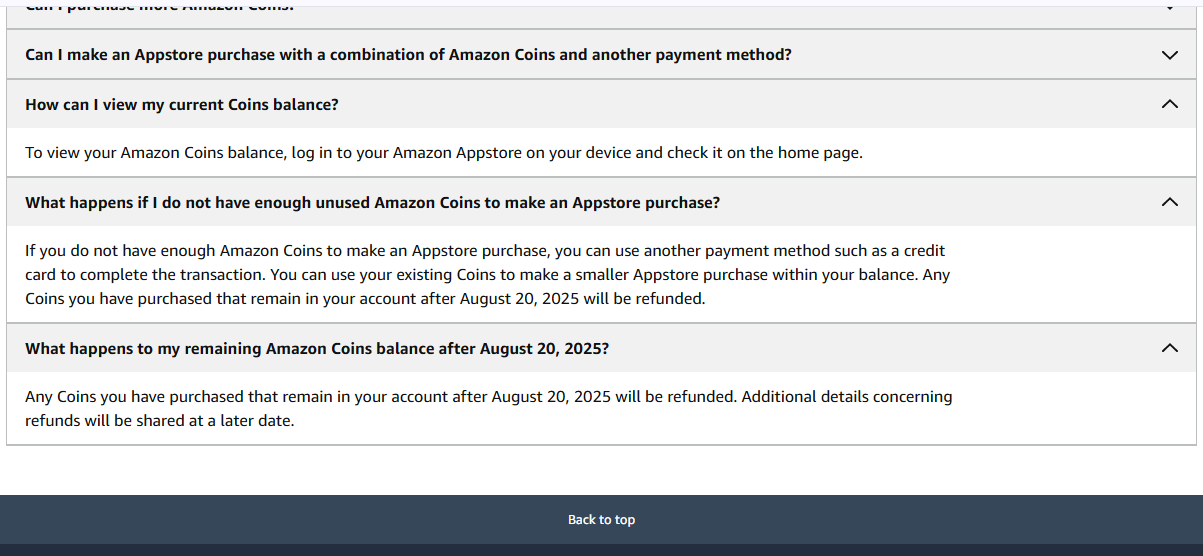Click the dark footer strip below Back to top
The image size is (1203, 556).
pyautogui.click(x=601, y=550)
